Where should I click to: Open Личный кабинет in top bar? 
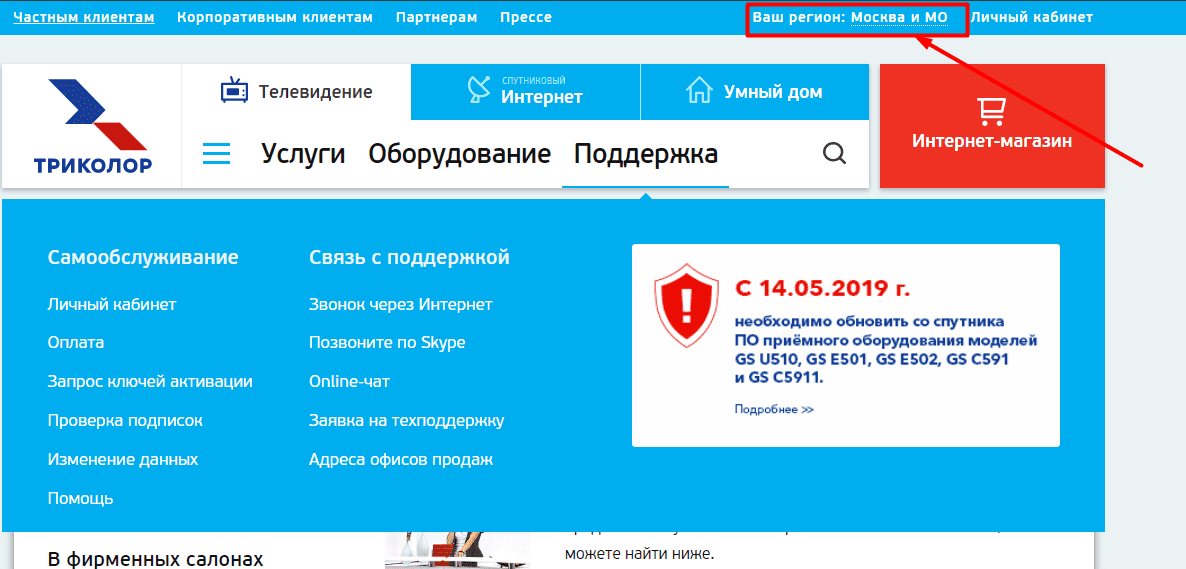(x=1032, y=17)
